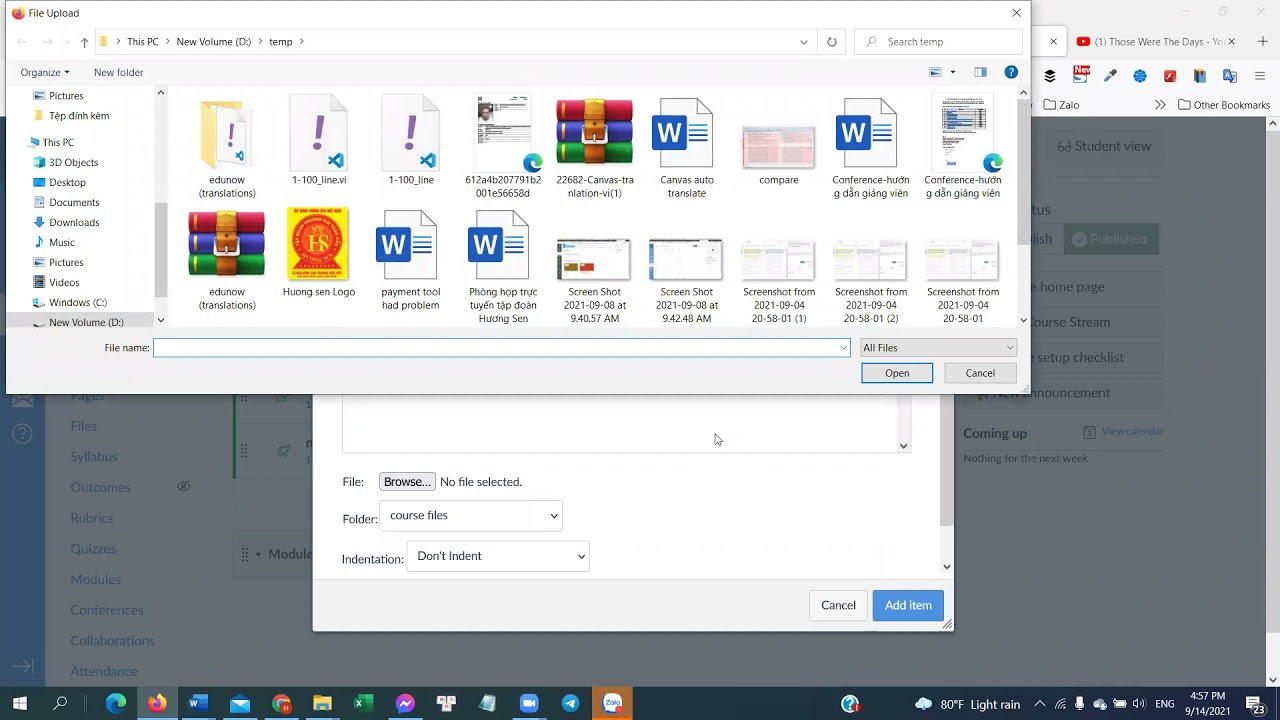
Task: Open the Syllabus course link
Action: pyautogui.click(x=94, y=457)
